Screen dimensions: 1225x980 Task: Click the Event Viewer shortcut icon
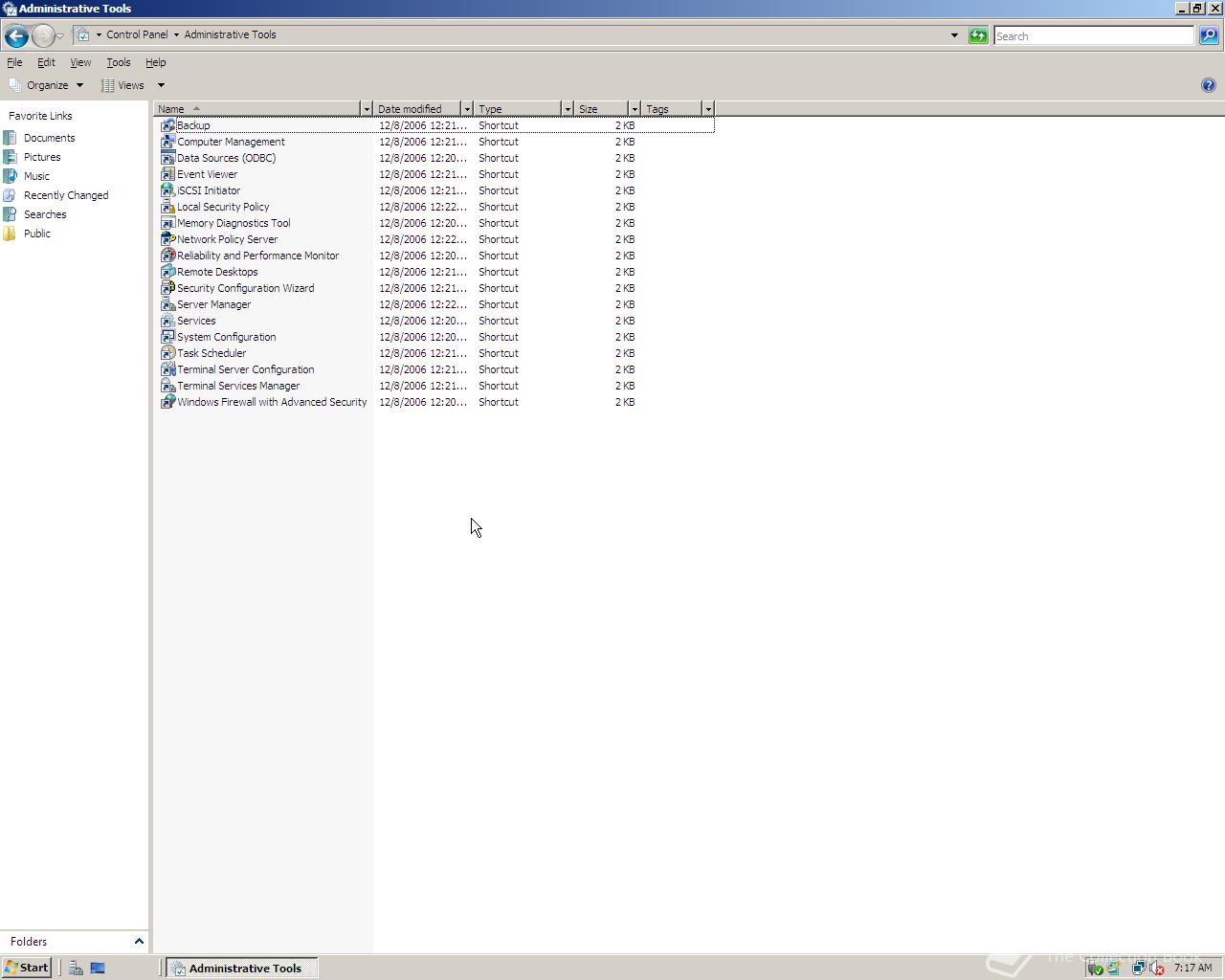[x=167, y=174]
